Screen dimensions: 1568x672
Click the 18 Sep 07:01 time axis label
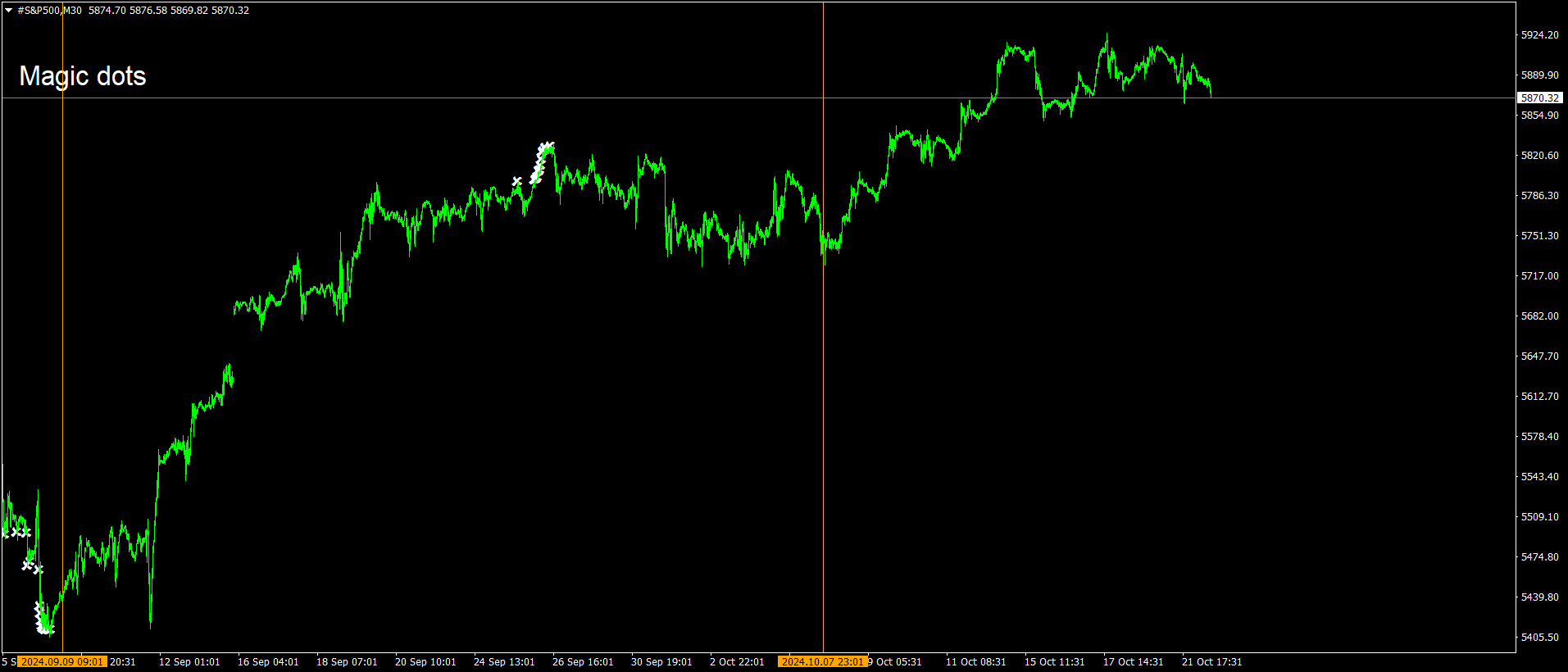click(347, 662)
